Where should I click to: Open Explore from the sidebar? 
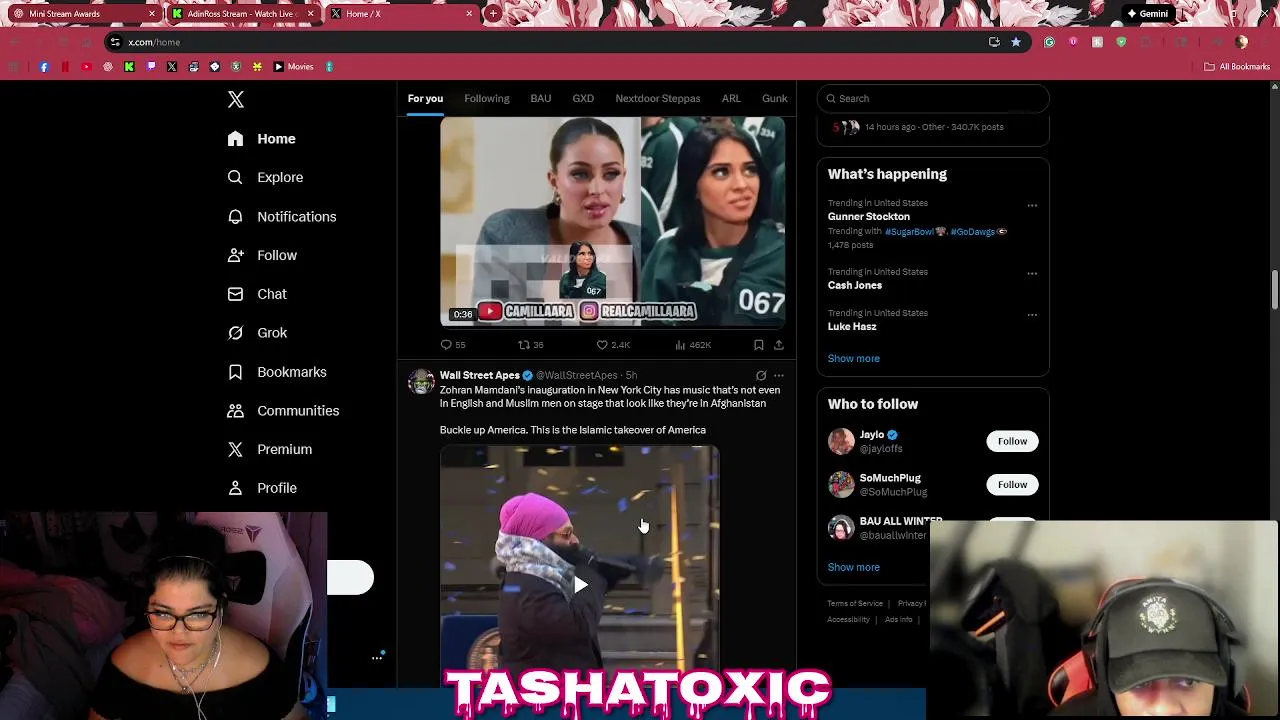point(265,177)
